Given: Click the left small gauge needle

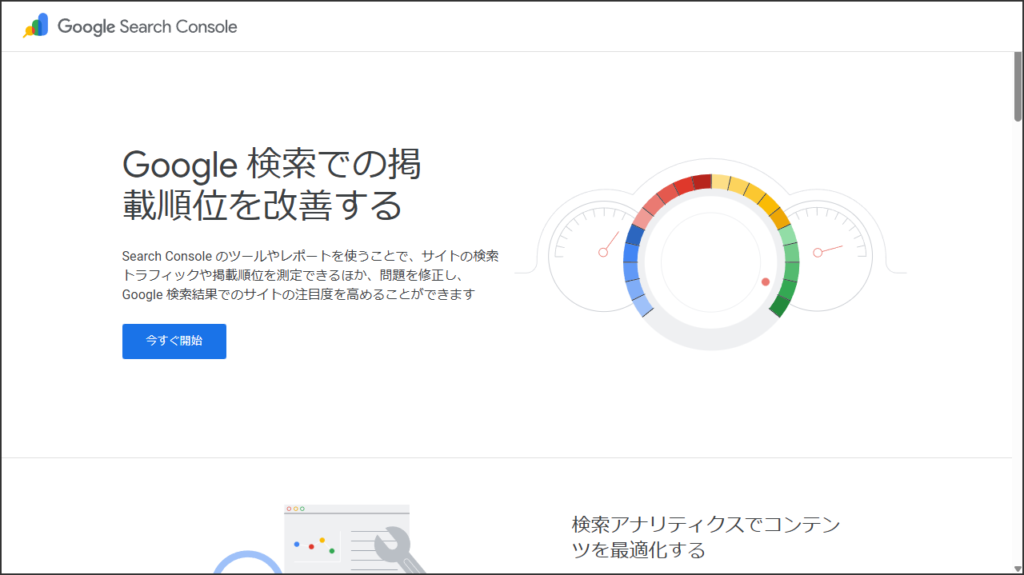Looking at the screenshot, I should point(609,246).
